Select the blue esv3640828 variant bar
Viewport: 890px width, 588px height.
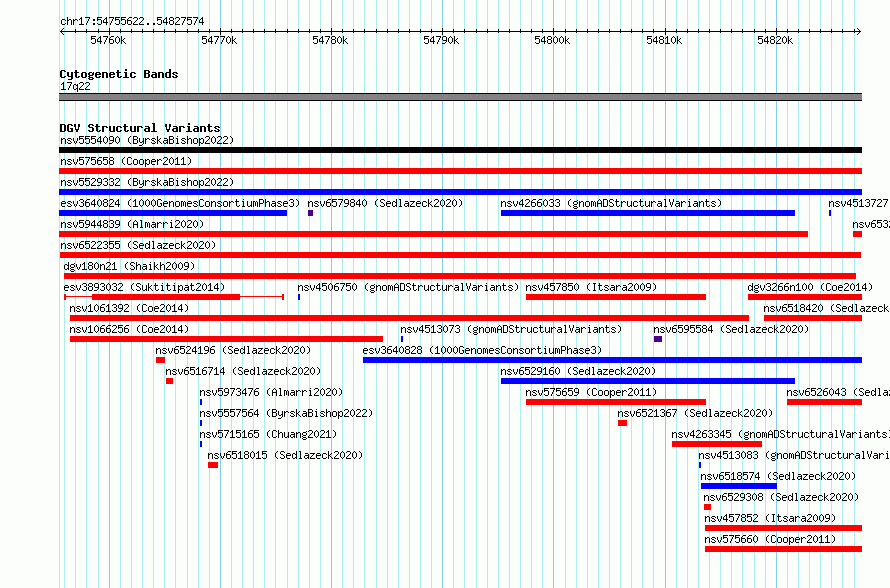(612, 360)
